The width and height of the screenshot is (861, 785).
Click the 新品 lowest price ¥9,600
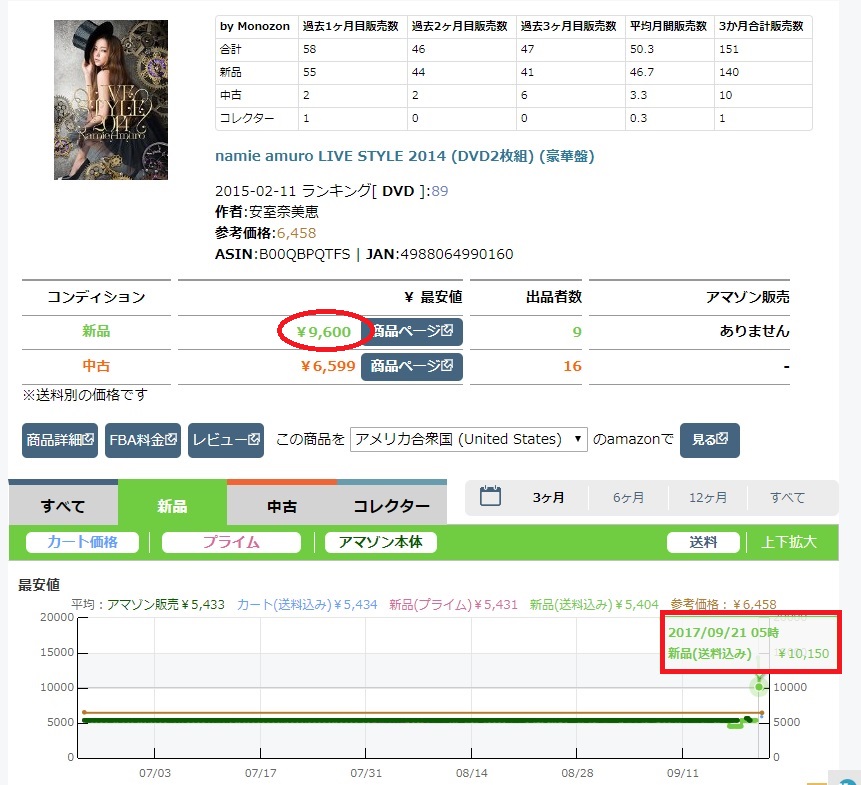pyautogui.click(x=323, y=332)
